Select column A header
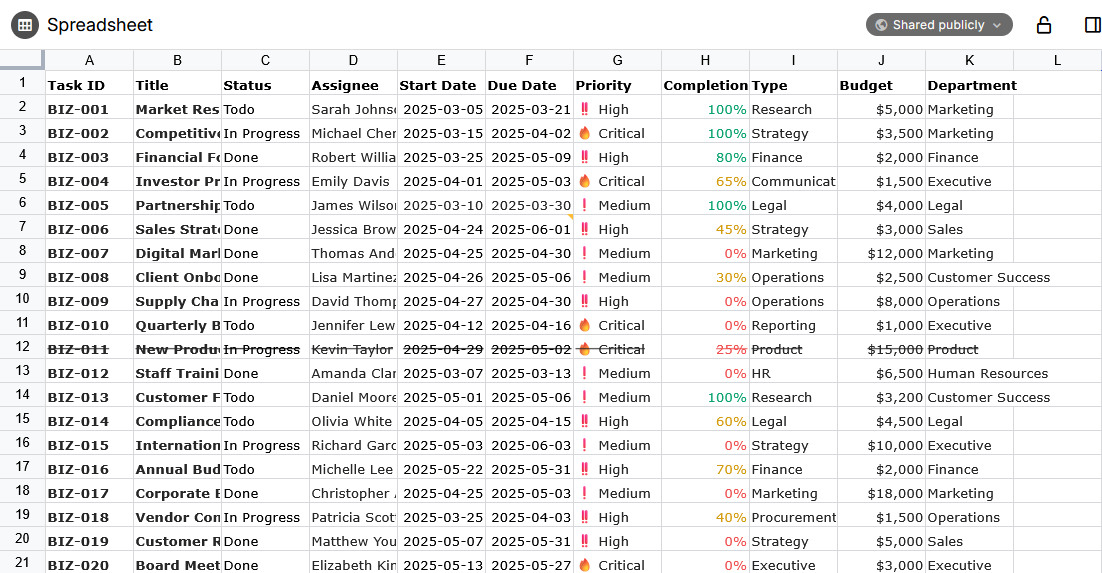Image resolution: width=1102 pixels, height=573 pixels. coord(89,60)
